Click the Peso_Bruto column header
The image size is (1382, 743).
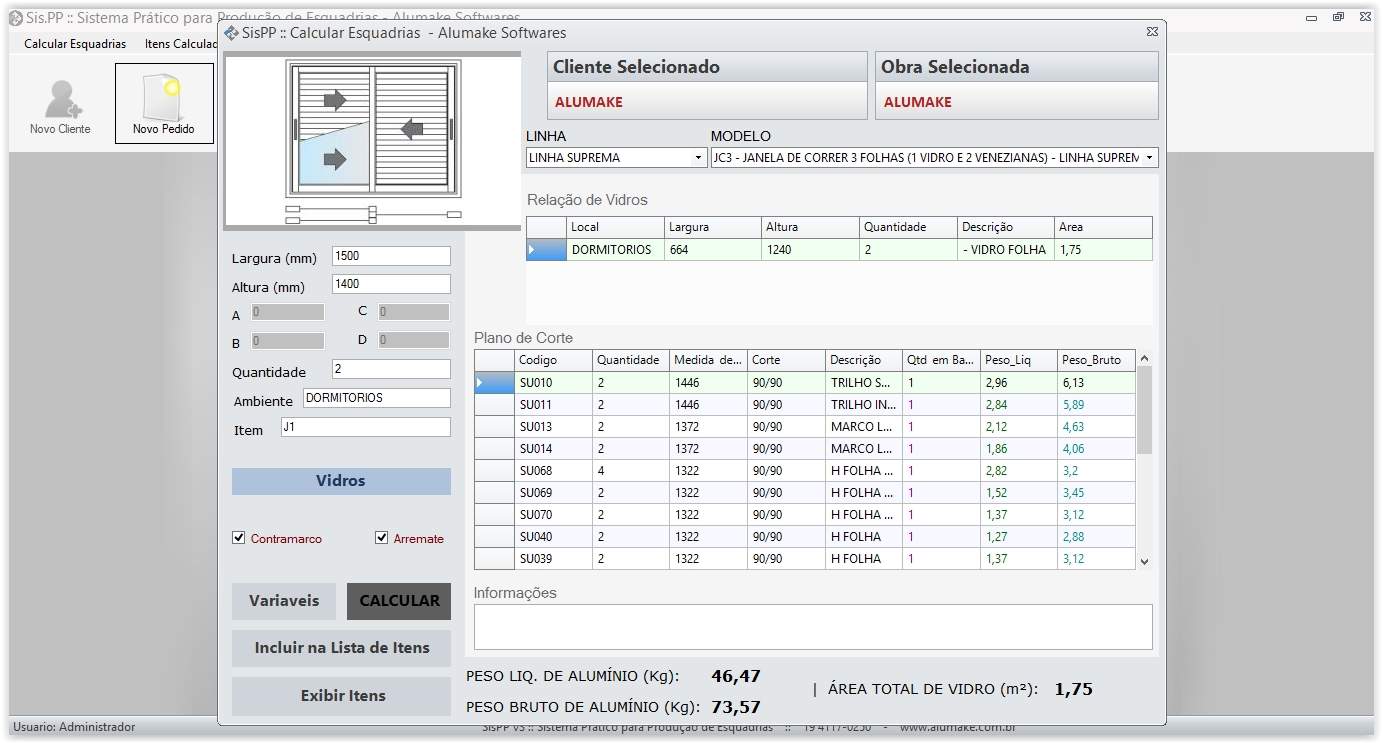coord(1096,360)
